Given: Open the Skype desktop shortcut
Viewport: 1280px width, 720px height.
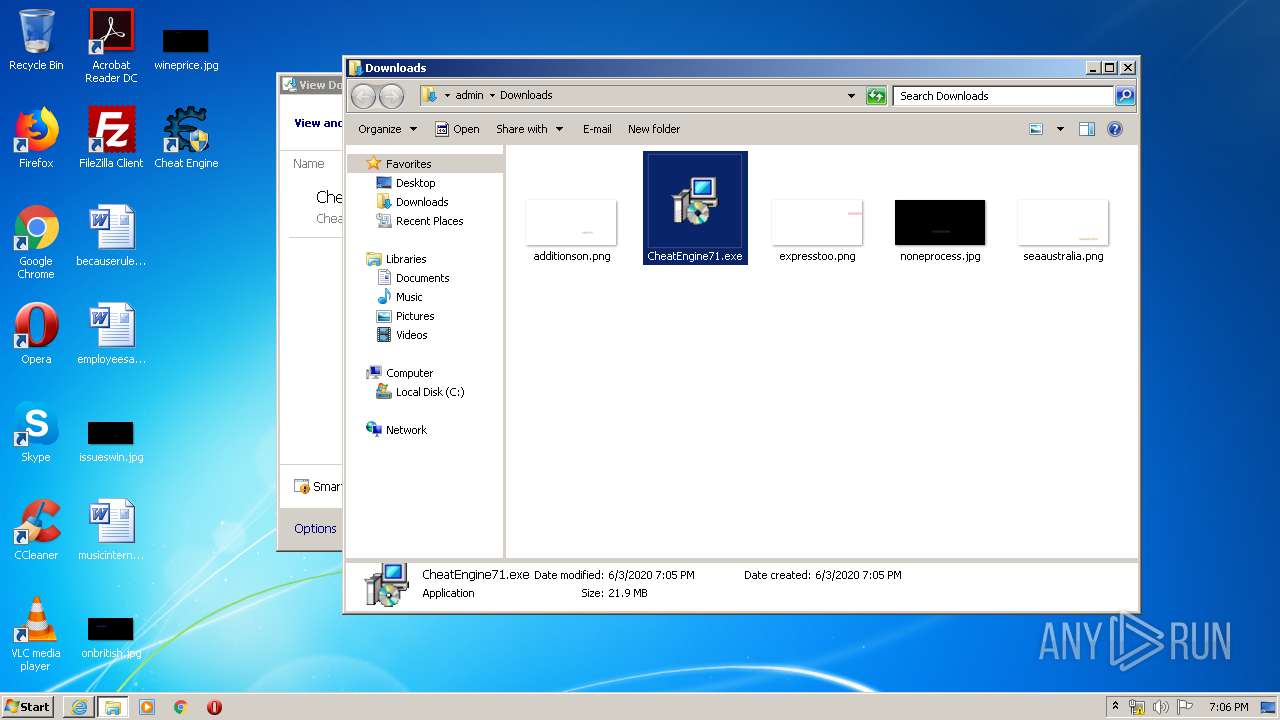Looking at the screenshot, I should point(36,432).
